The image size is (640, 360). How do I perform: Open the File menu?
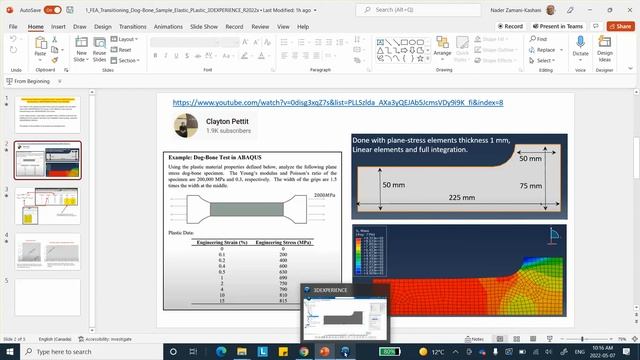pos(13,27)
